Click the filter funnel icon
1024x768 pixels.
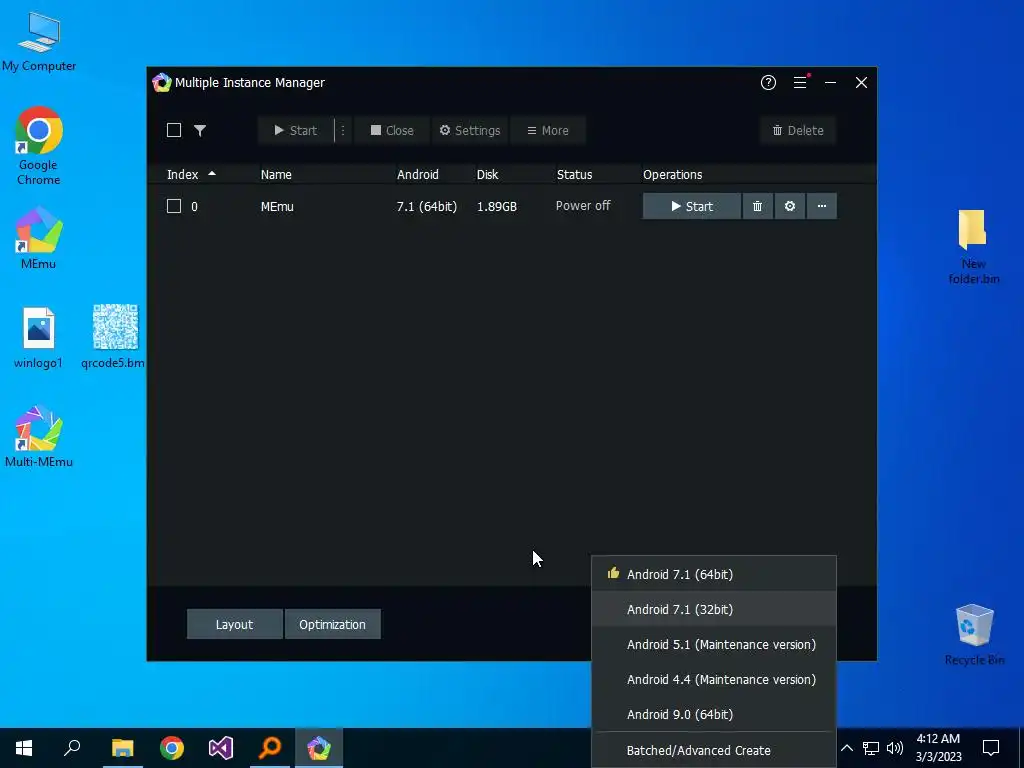[x=200, y=131]
